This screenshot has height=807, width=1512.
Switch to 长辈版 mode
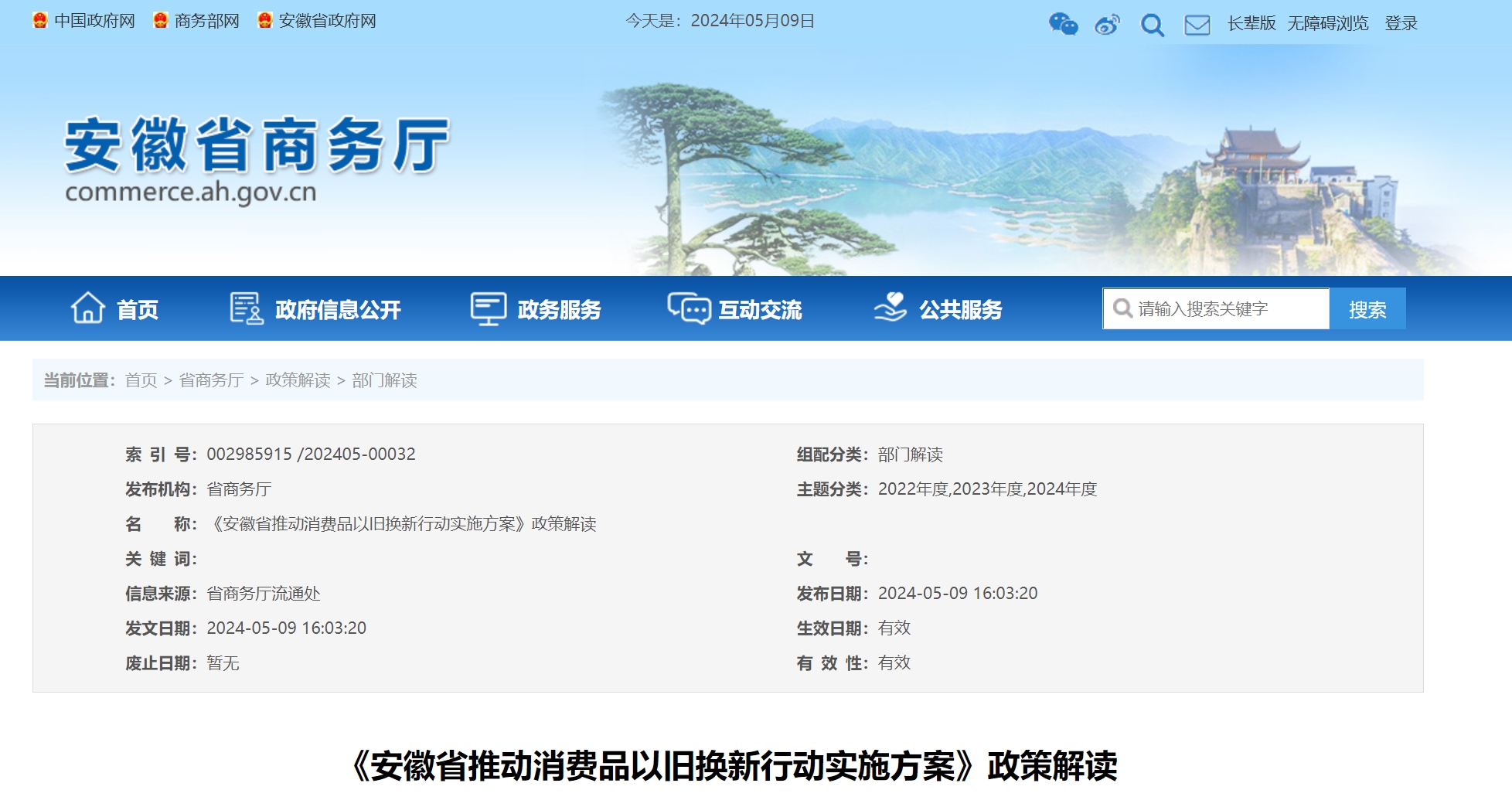1251,23
